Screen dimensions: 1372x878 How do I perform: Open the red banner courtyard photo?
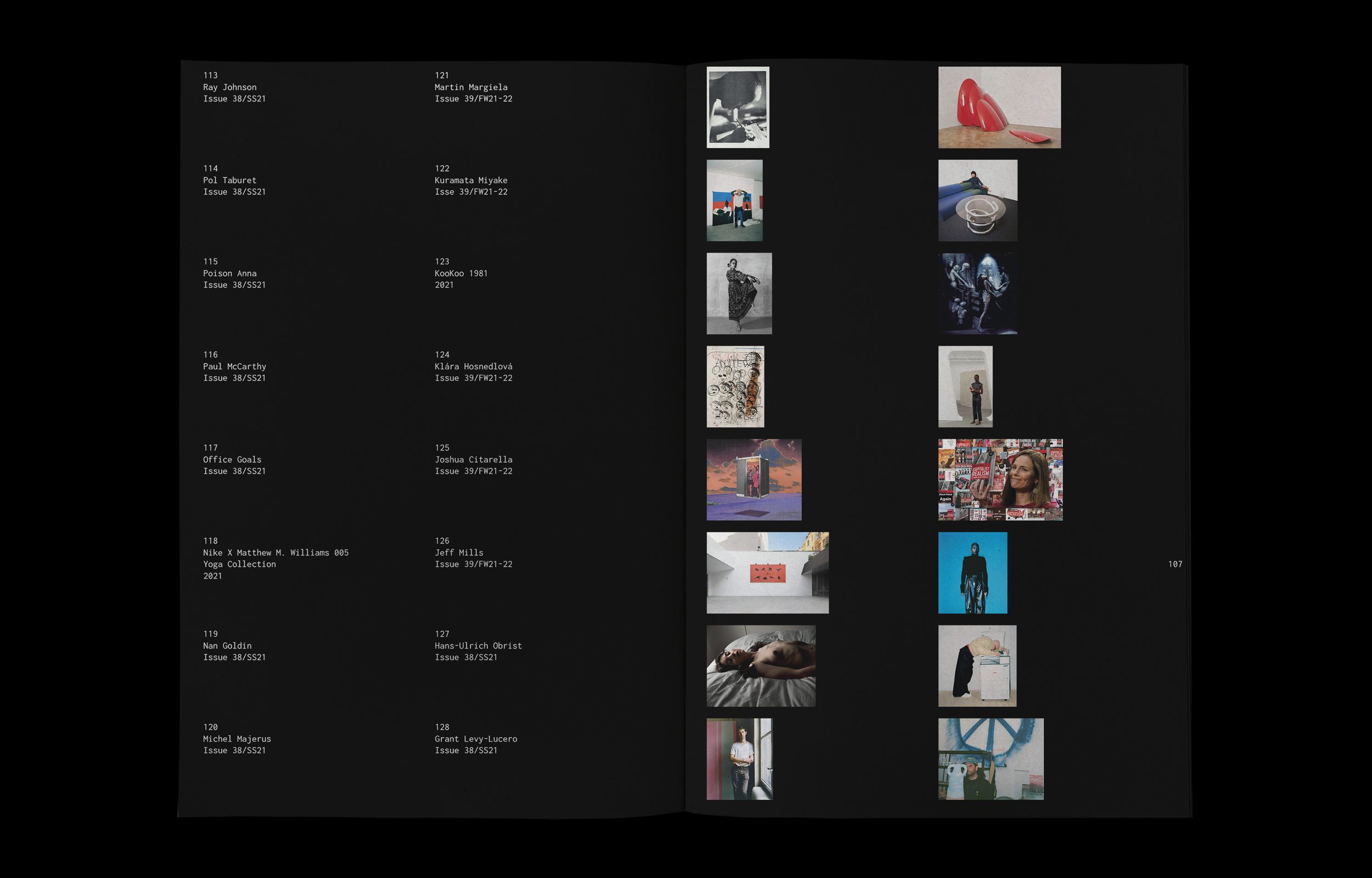pos(767,572)
